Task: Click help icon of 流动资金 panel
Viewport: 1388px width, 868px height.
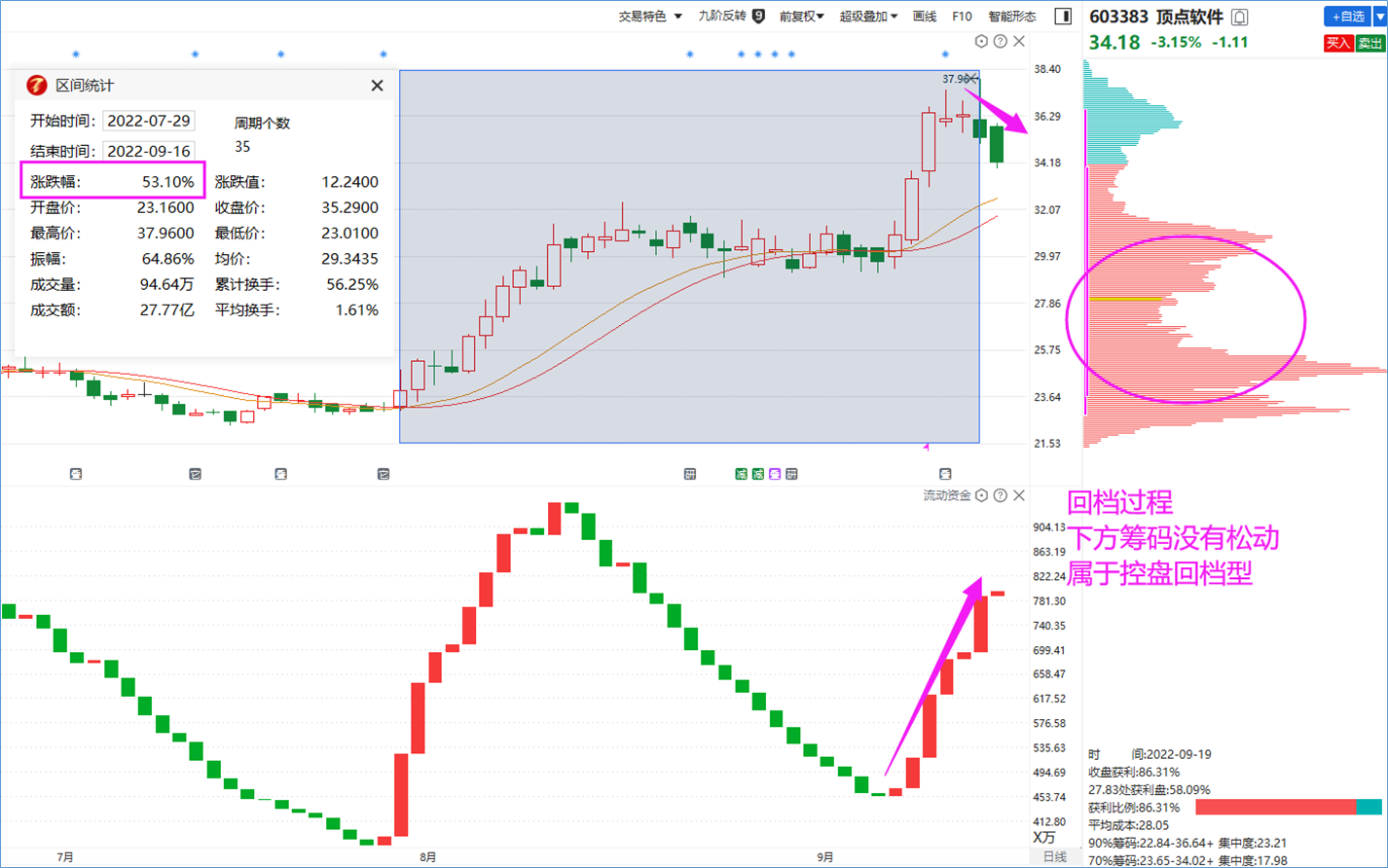Action: (1000, 495)
